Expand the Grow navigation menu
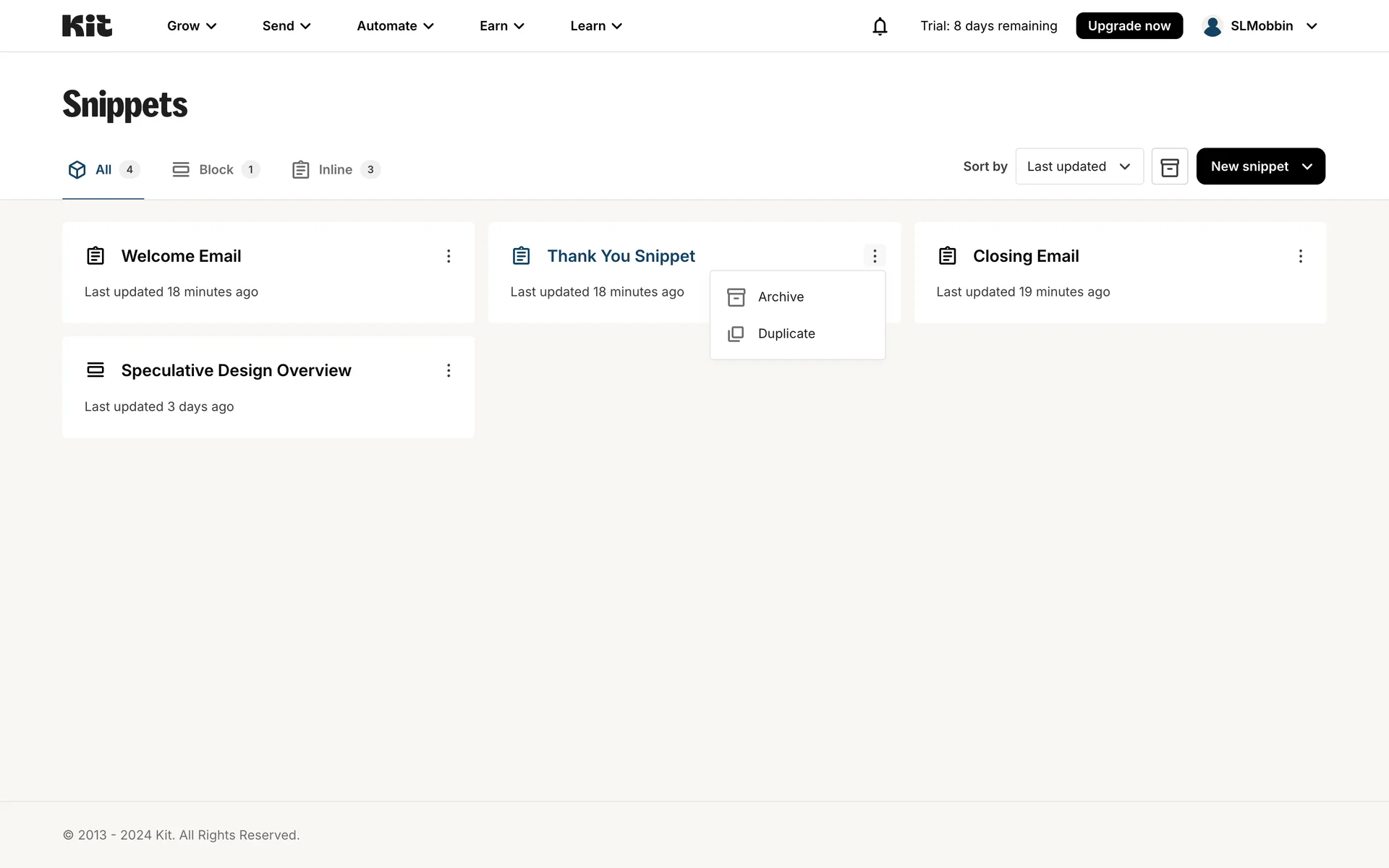 [192, 26]
